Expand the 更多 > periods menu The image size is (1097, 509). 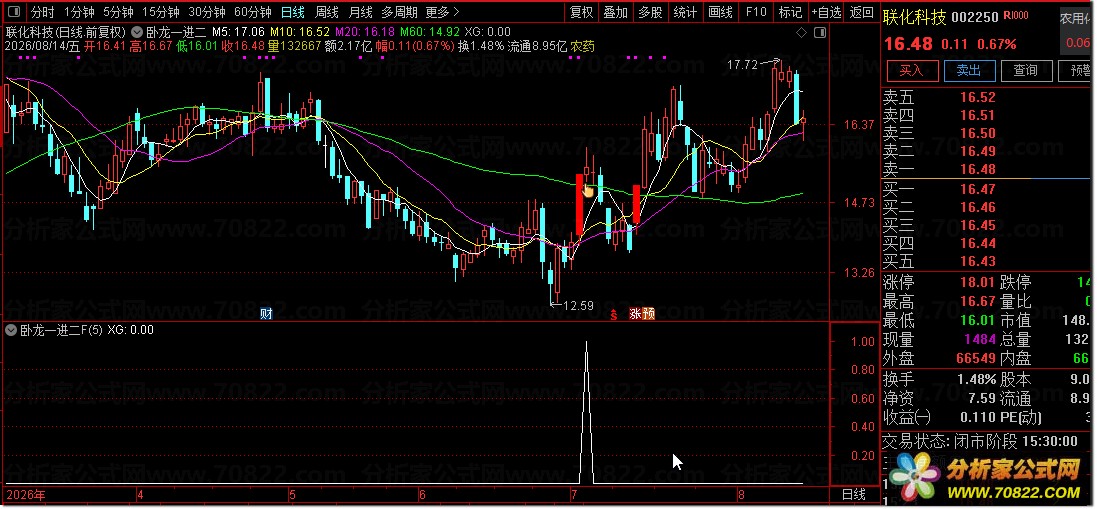[x=442, y=12]
